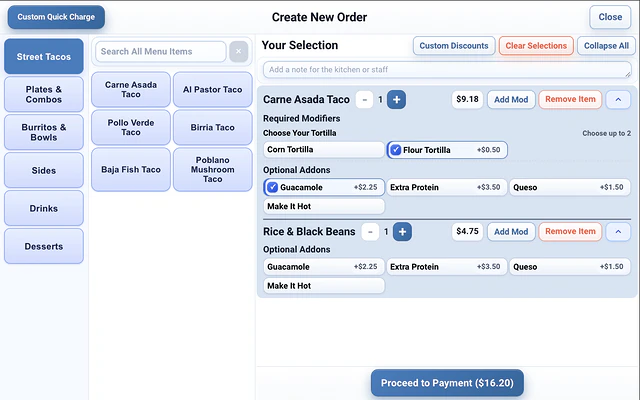Viewport: 640px width, 400px height.
Task: Add a Pollo Verde Taco
Action: click(131, 127)
